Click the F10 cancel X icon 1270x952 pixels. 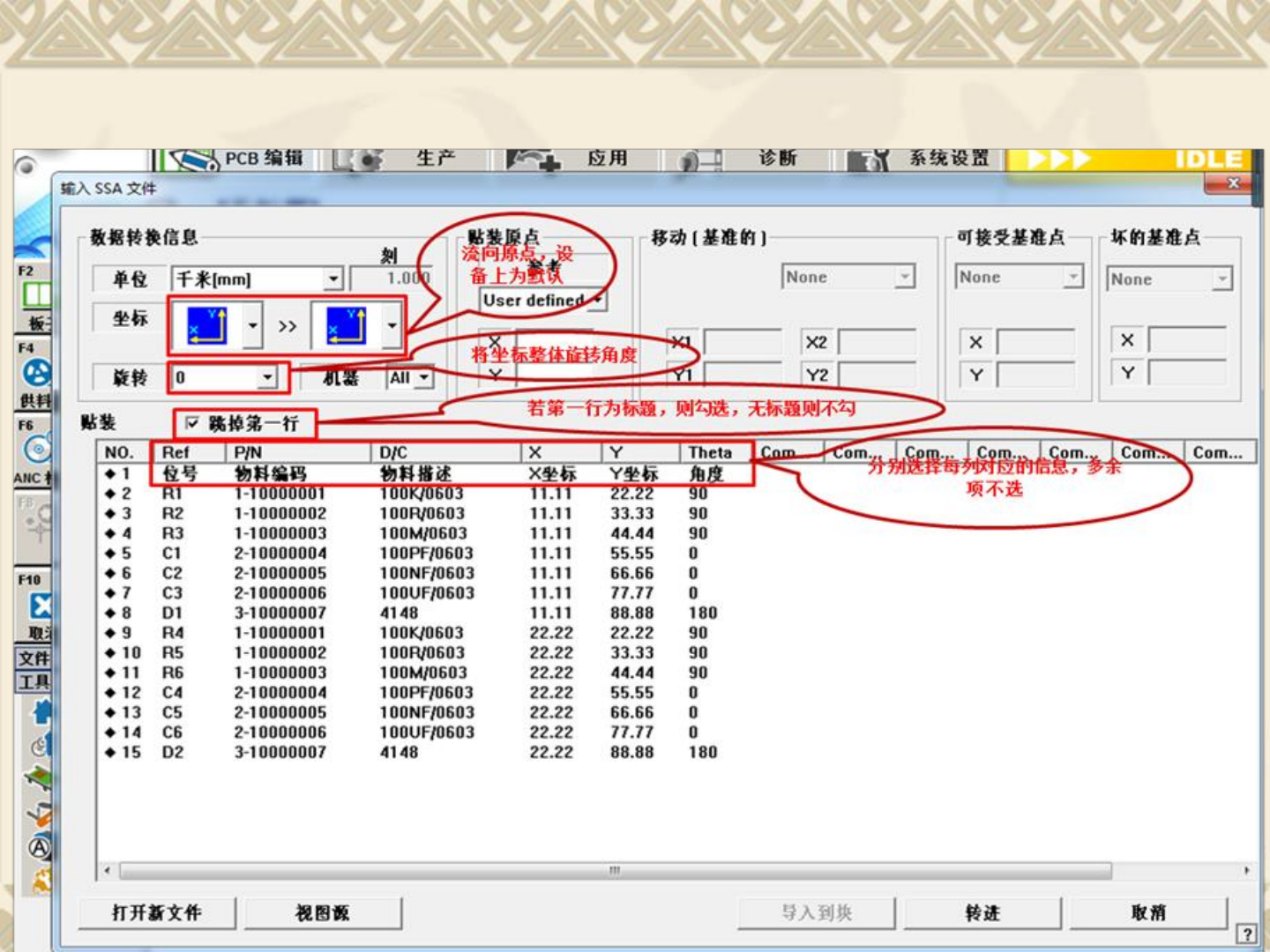[x=40, y=606]
